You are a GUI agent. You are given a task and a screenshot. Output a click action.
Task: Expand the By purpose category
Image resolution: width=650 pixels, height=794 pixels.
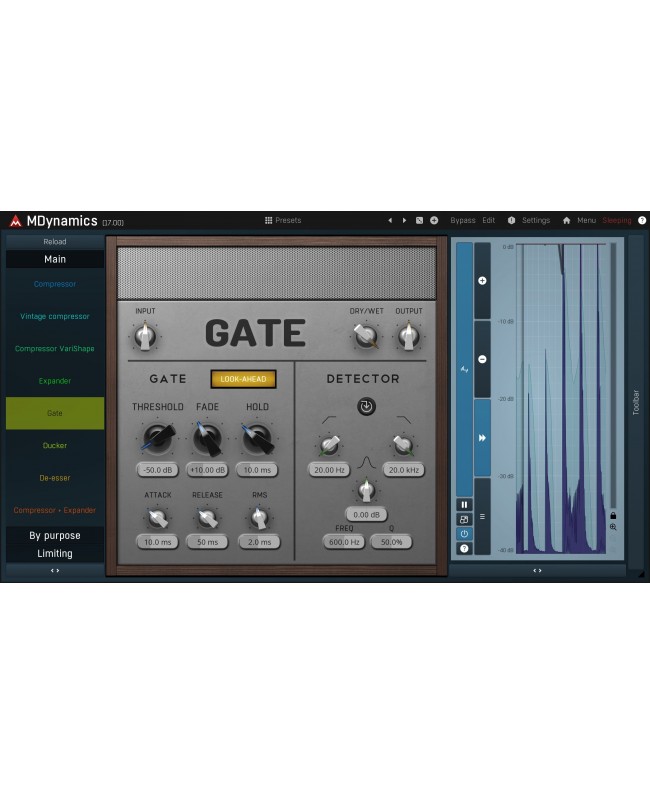55,536
